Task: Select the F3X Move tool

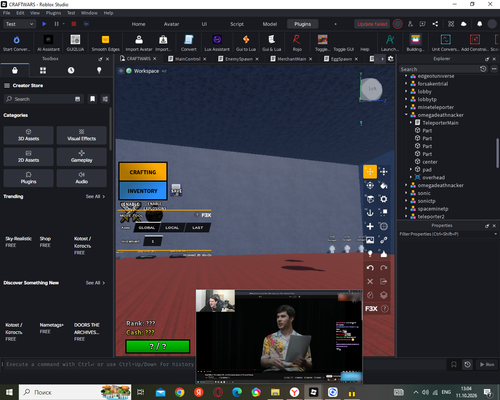Action: tap(370, 172)
